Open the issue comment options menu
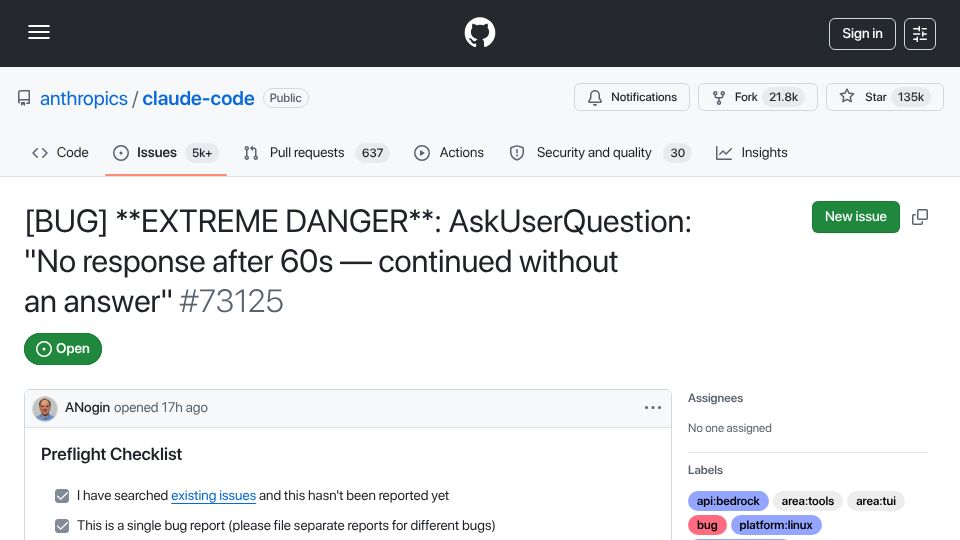The width and height of the screenshot is (960, 540). point(653,408)
